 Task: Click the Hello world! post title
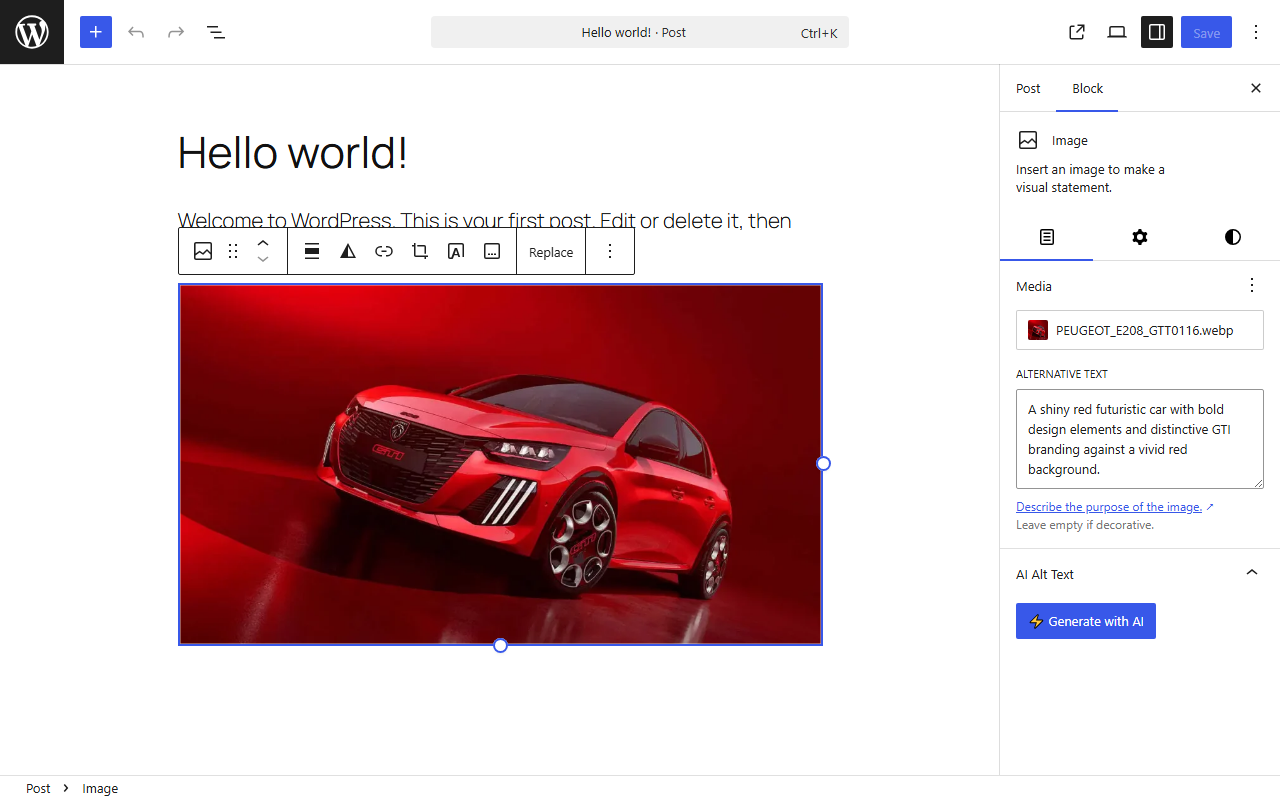(x=293, y=153)
